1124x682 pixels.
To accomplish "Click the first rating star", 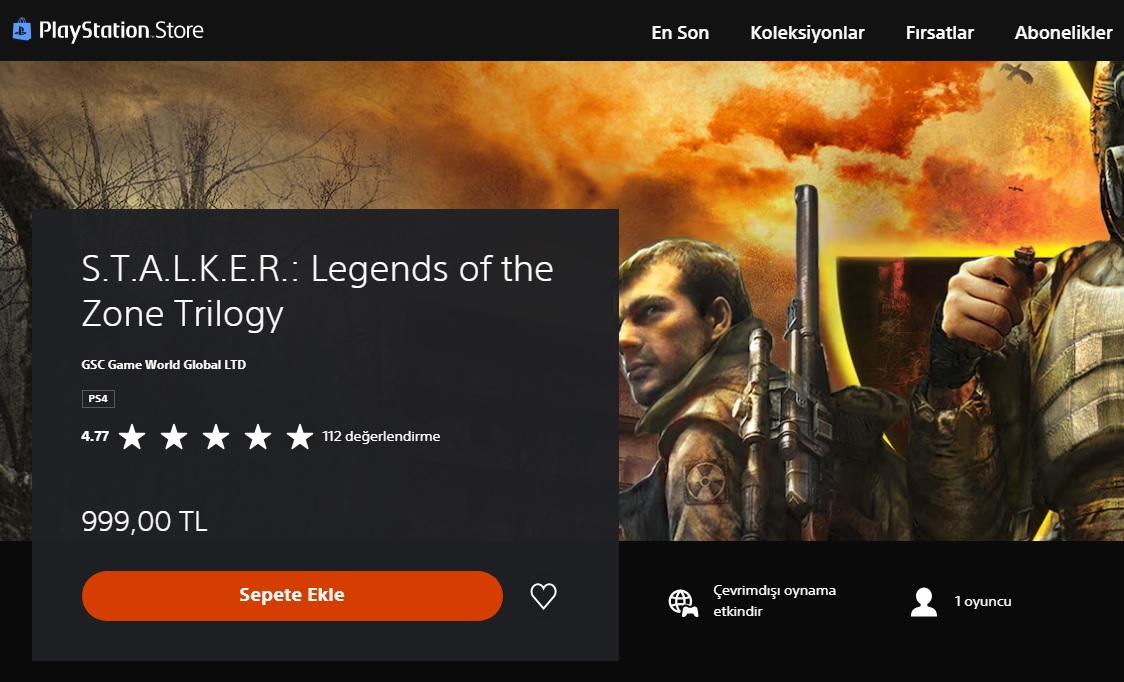I will (132, 436).
